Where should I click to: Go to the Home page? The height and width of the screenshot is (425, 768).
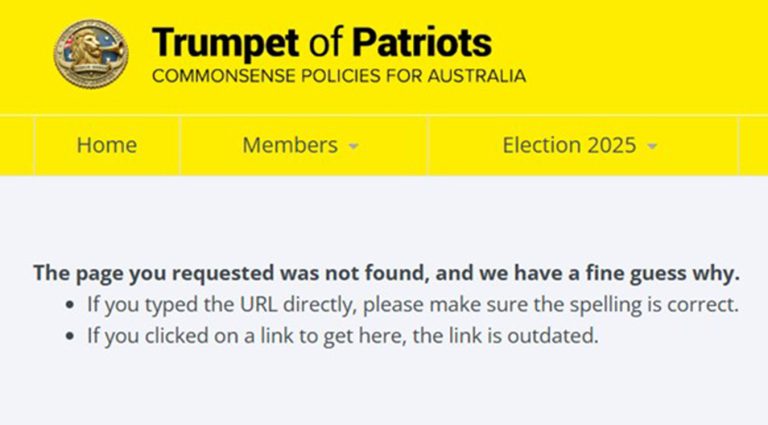pyautogui.click(x=106, y=145)
